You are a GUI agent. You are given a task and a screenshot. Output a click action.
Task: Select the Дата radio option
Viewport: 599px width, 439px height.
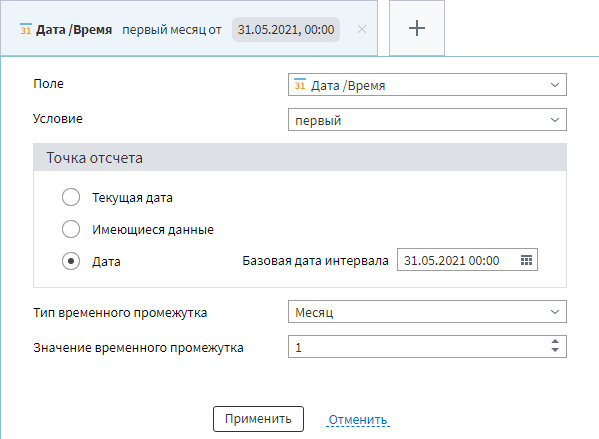click(71, 261)
